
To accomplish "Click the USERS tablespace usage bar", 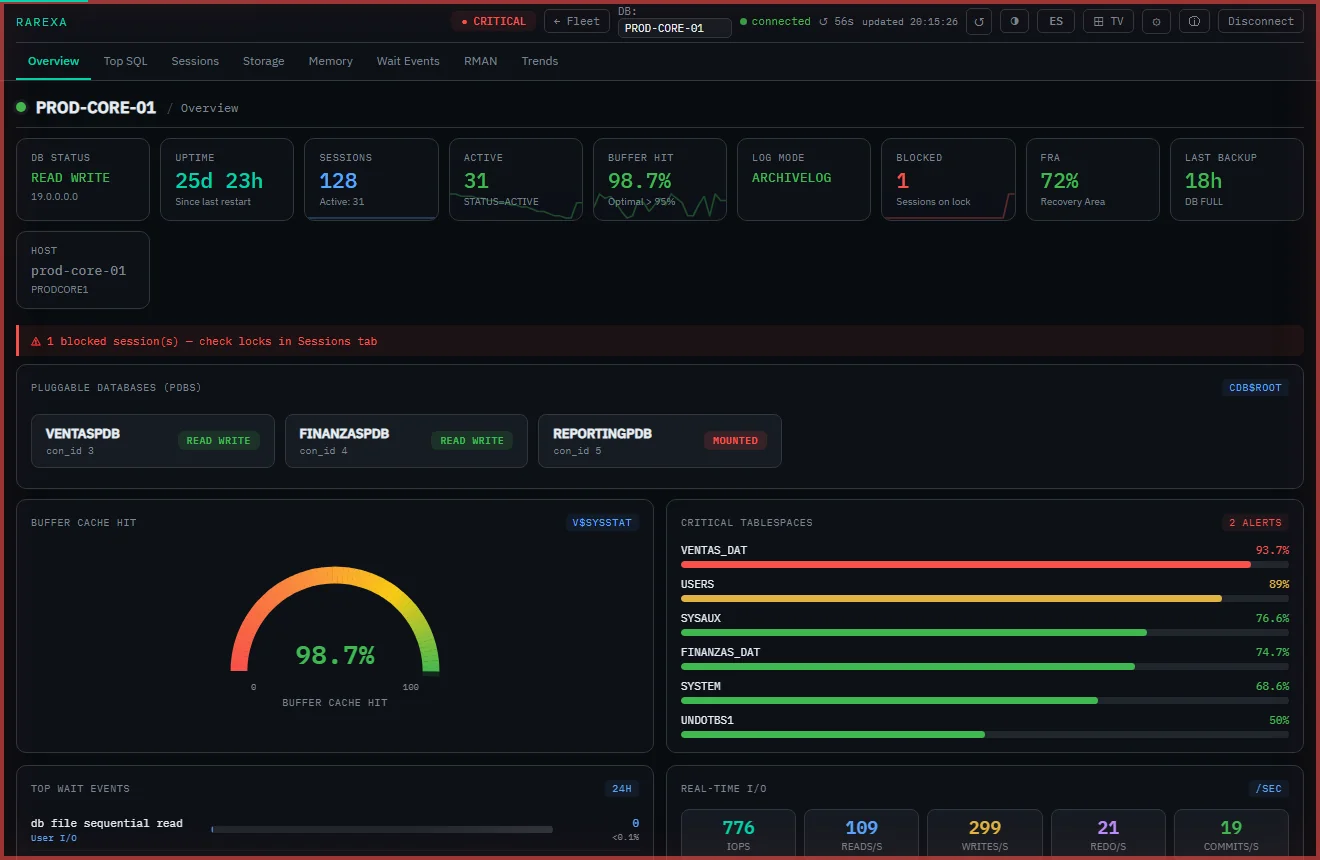I will (985, 598).
